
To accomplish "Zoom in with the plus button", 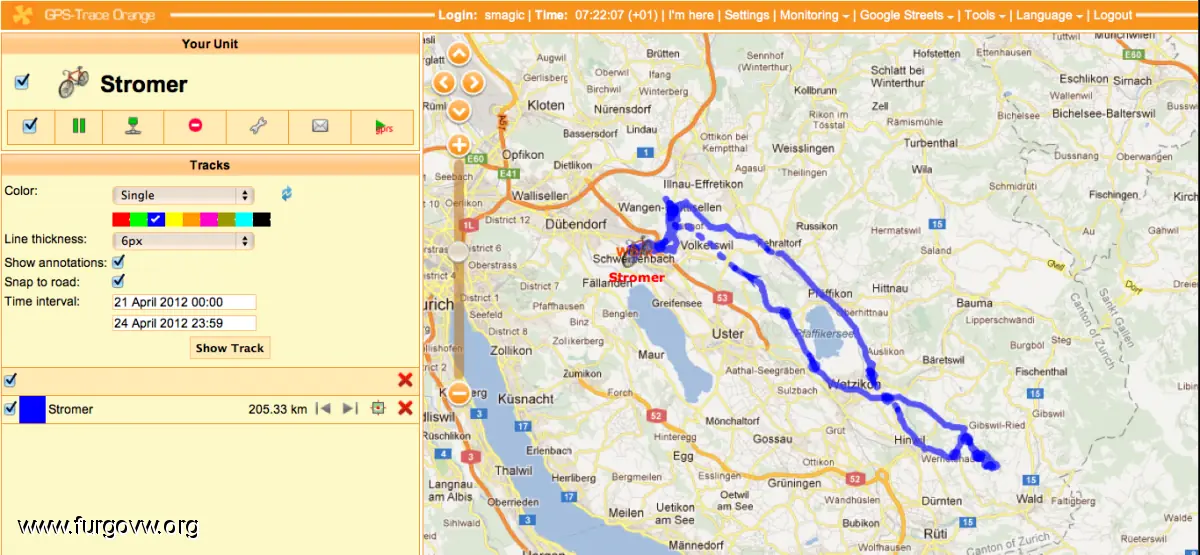I will point(459,145).
